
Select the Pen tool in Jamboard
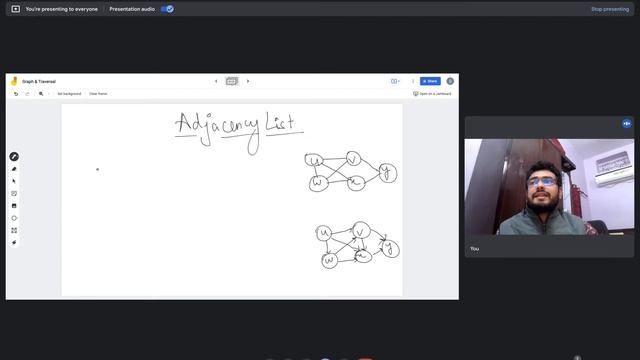(x=14, y=157)
